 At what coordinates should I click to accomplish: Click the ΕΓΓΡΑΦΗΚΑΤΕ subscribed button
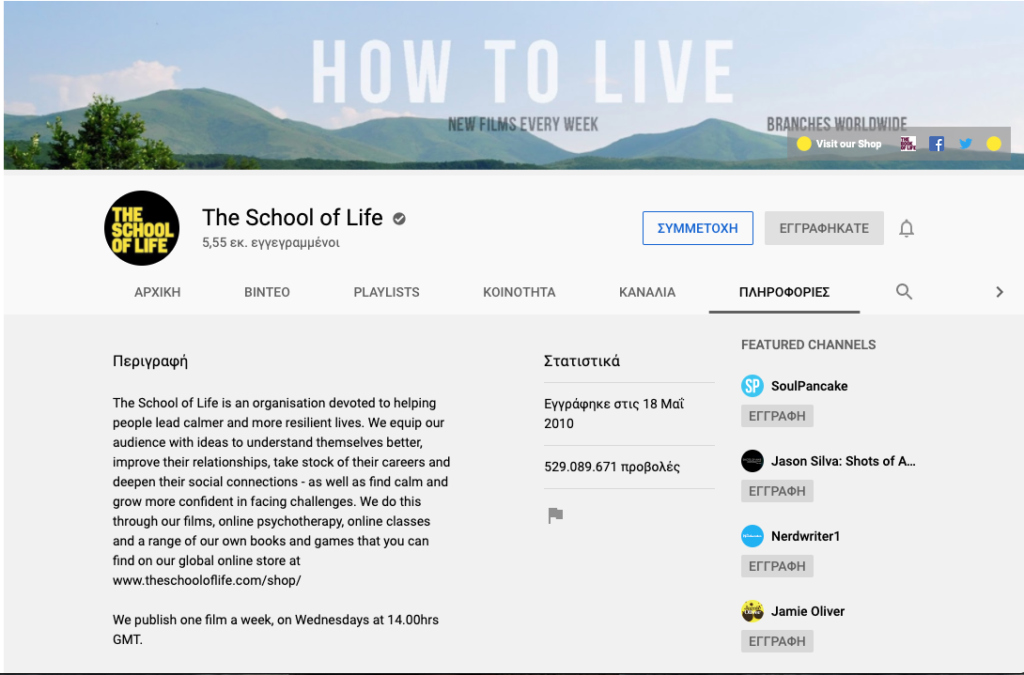824,228
